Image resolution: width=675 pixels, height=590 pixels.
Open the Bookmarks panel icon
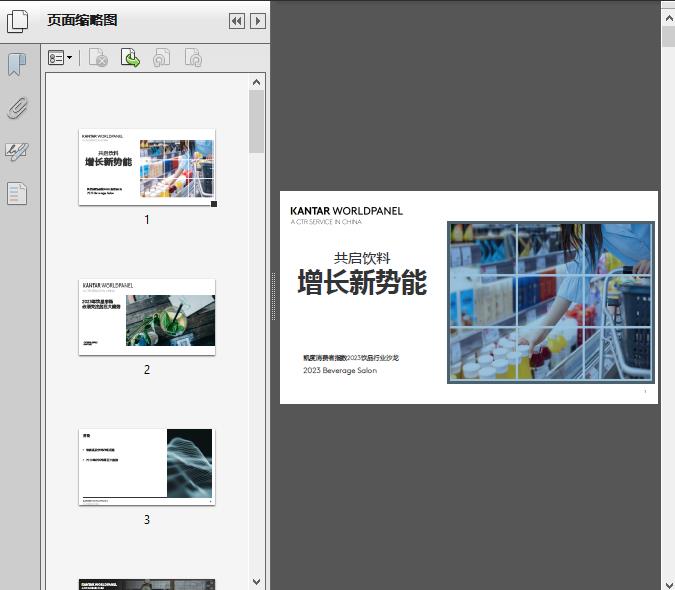tap(17, 65)
